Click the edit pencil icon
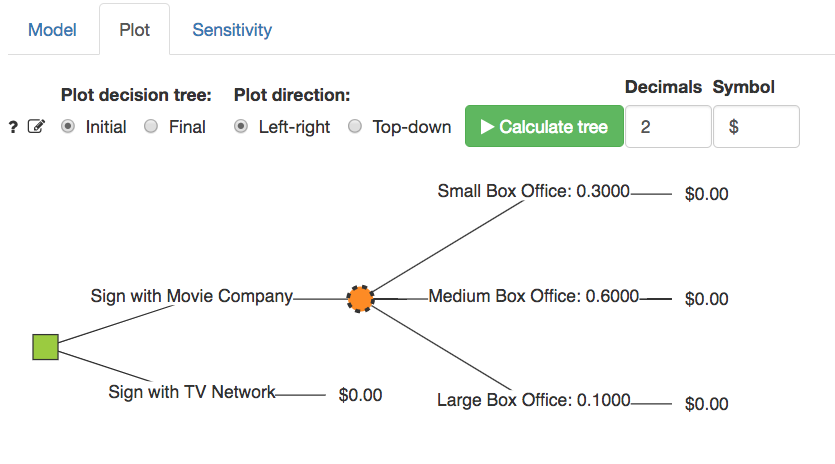This screenshot has height=464, width=835. point(37,127)
